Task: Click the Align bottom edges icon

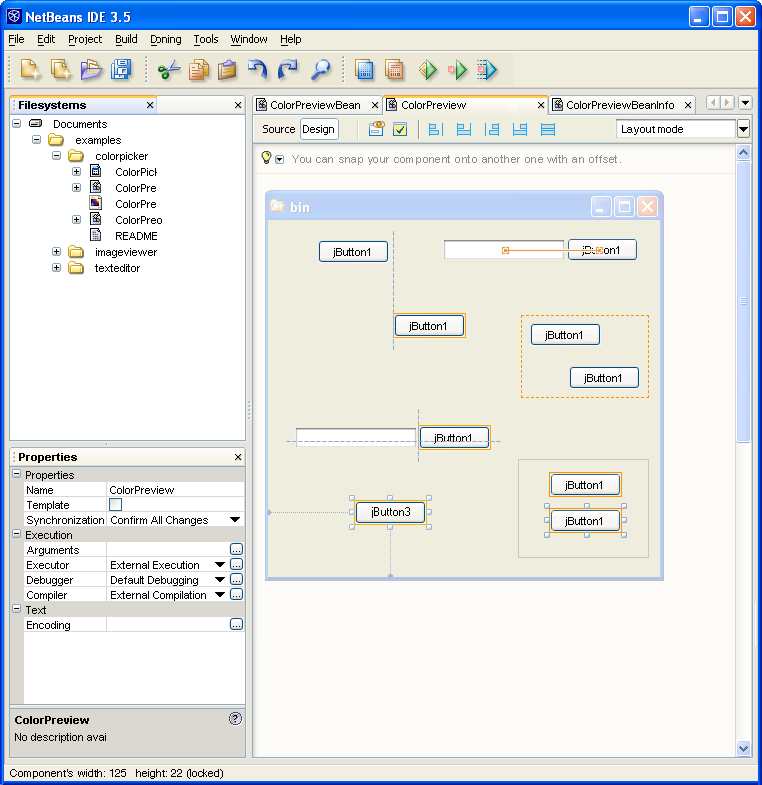Action: click(x=464, y=130)
